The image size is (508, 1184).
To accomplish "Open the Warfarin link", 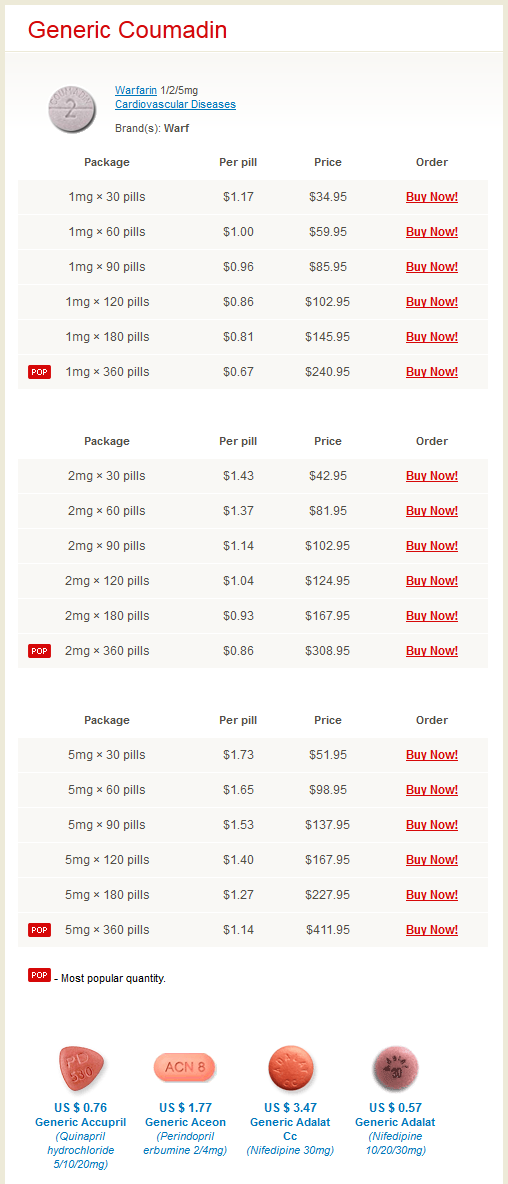I will click(136, 90).
